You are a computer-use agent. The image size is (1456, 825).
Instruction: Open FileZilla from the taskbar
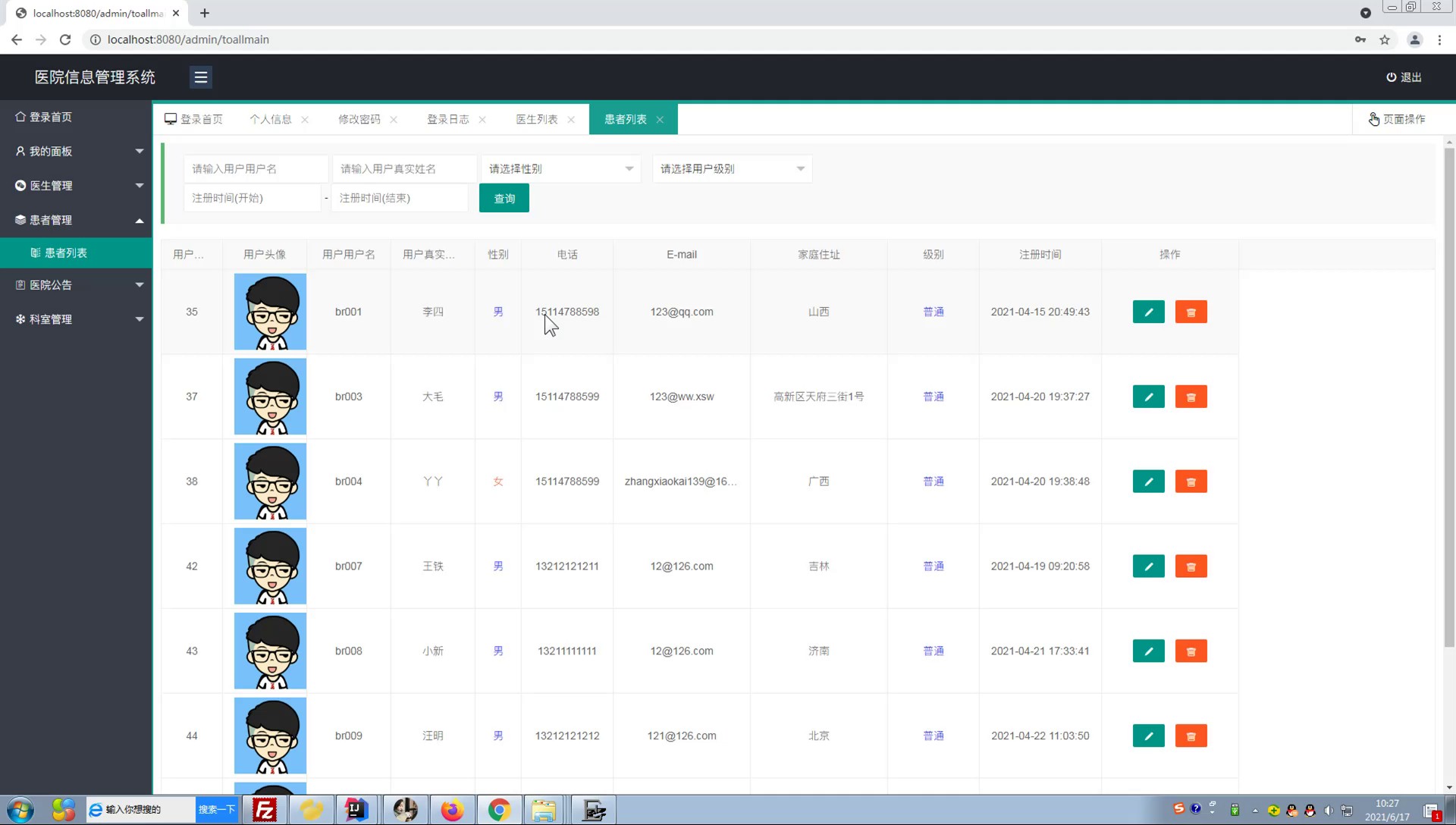pos(265,810)
